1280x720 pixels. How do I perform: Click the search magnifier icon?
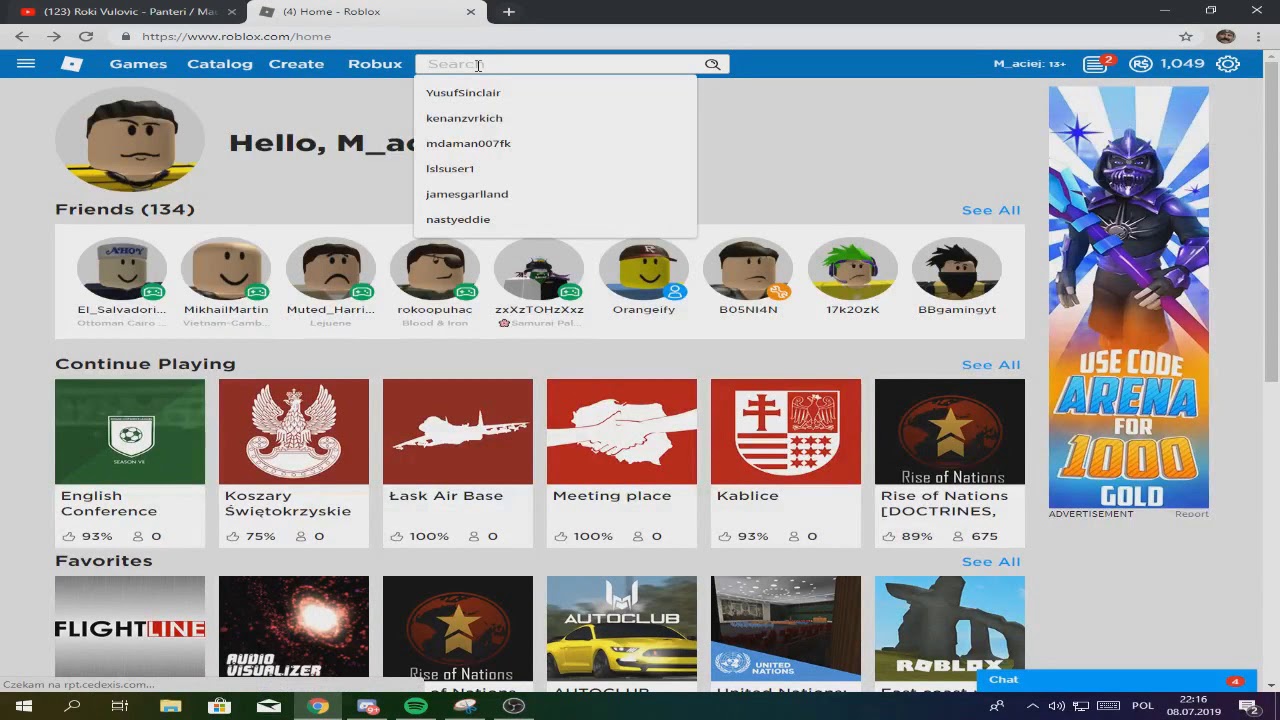click(x=712, y=64)
